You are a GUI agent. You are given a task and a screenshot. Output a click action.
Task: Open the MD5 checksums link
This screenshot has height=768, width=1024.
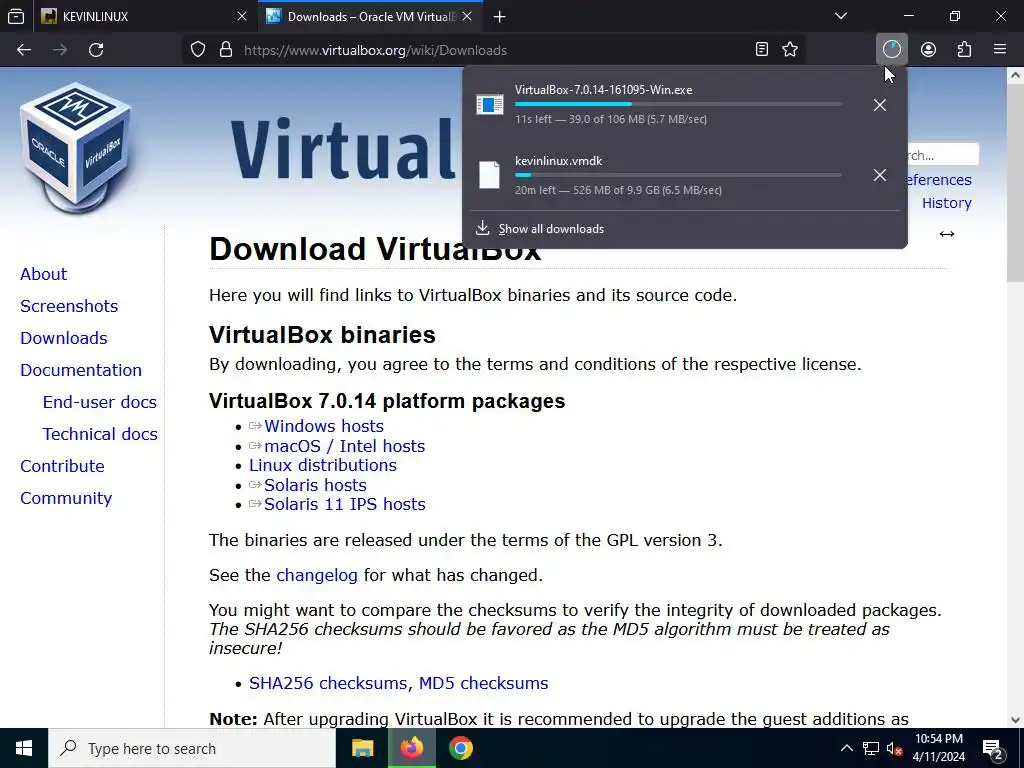[x=483, y=683]
